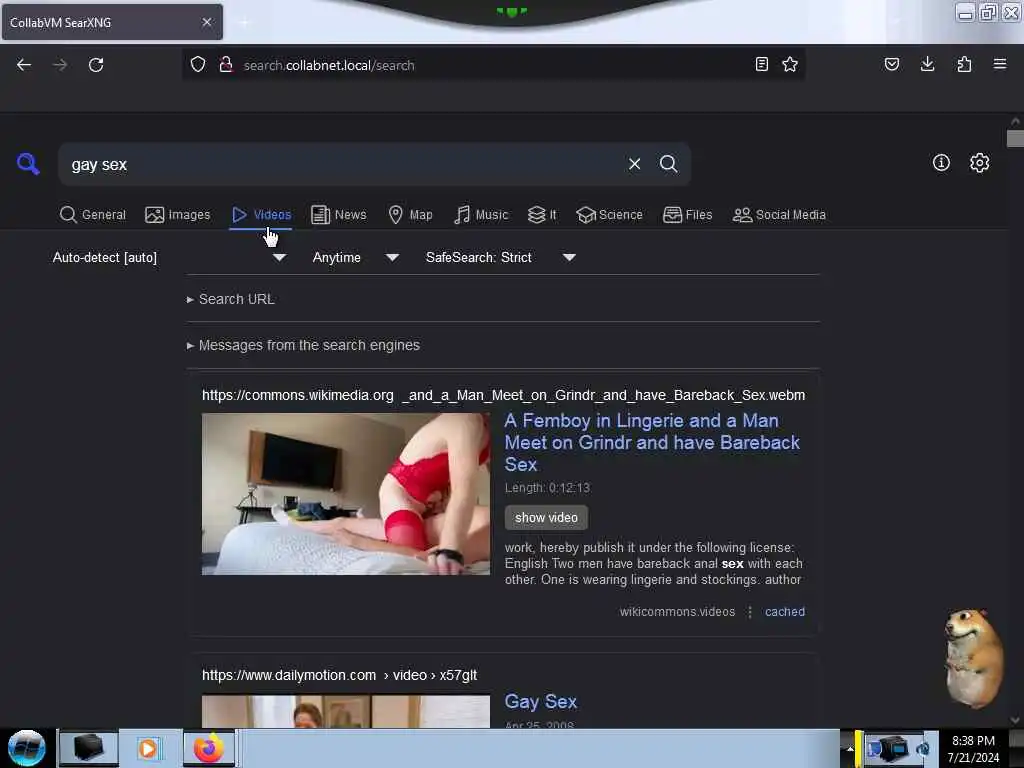
Task: Select the Videos category tab
Action: (261, 215)
